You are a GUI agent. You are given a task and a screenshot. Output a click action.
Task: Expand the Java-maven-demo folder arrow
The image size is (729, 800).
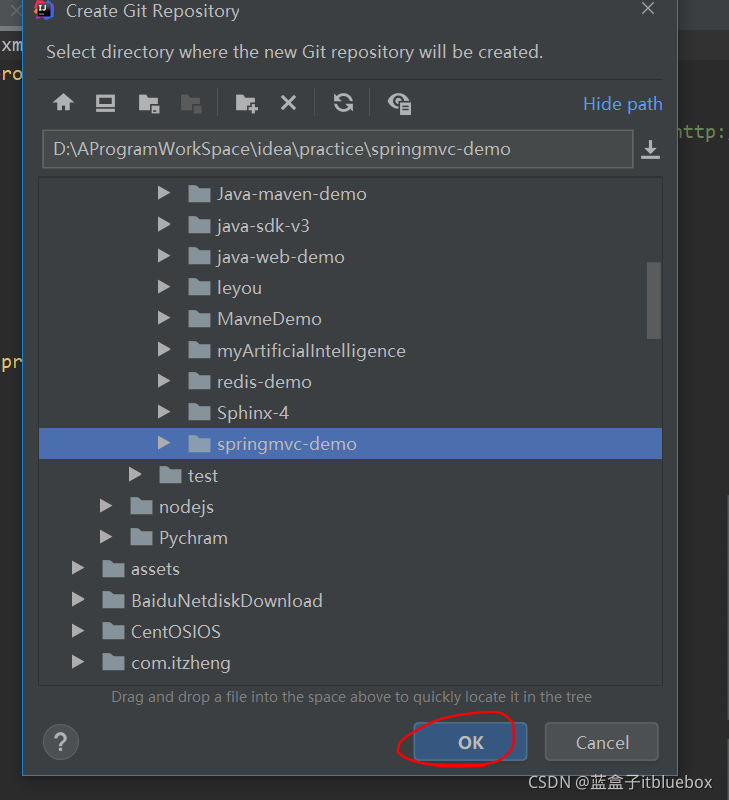tap(163, 193)
